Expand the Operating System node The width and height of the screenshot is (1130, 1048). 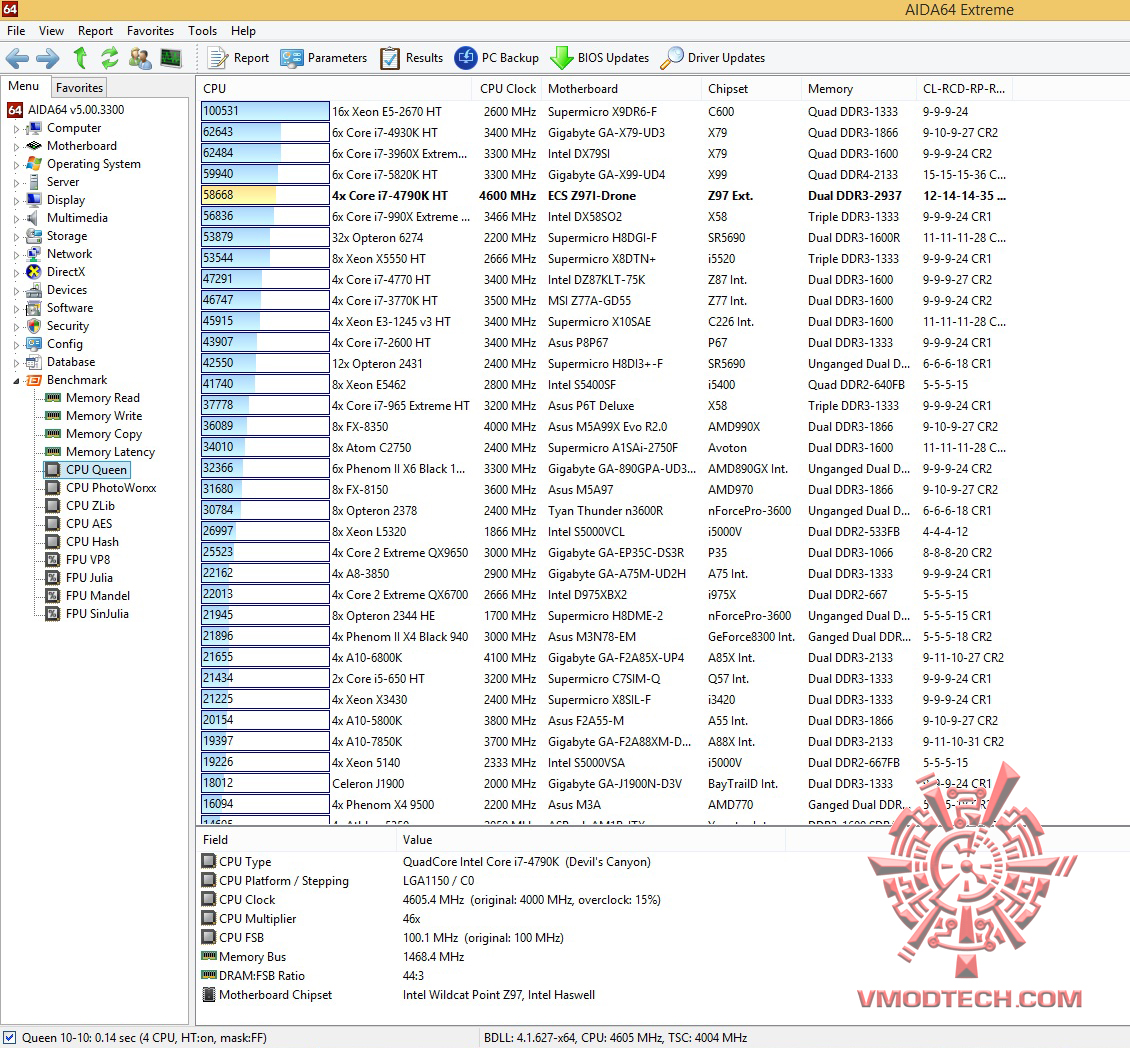[x=17, y=164]
